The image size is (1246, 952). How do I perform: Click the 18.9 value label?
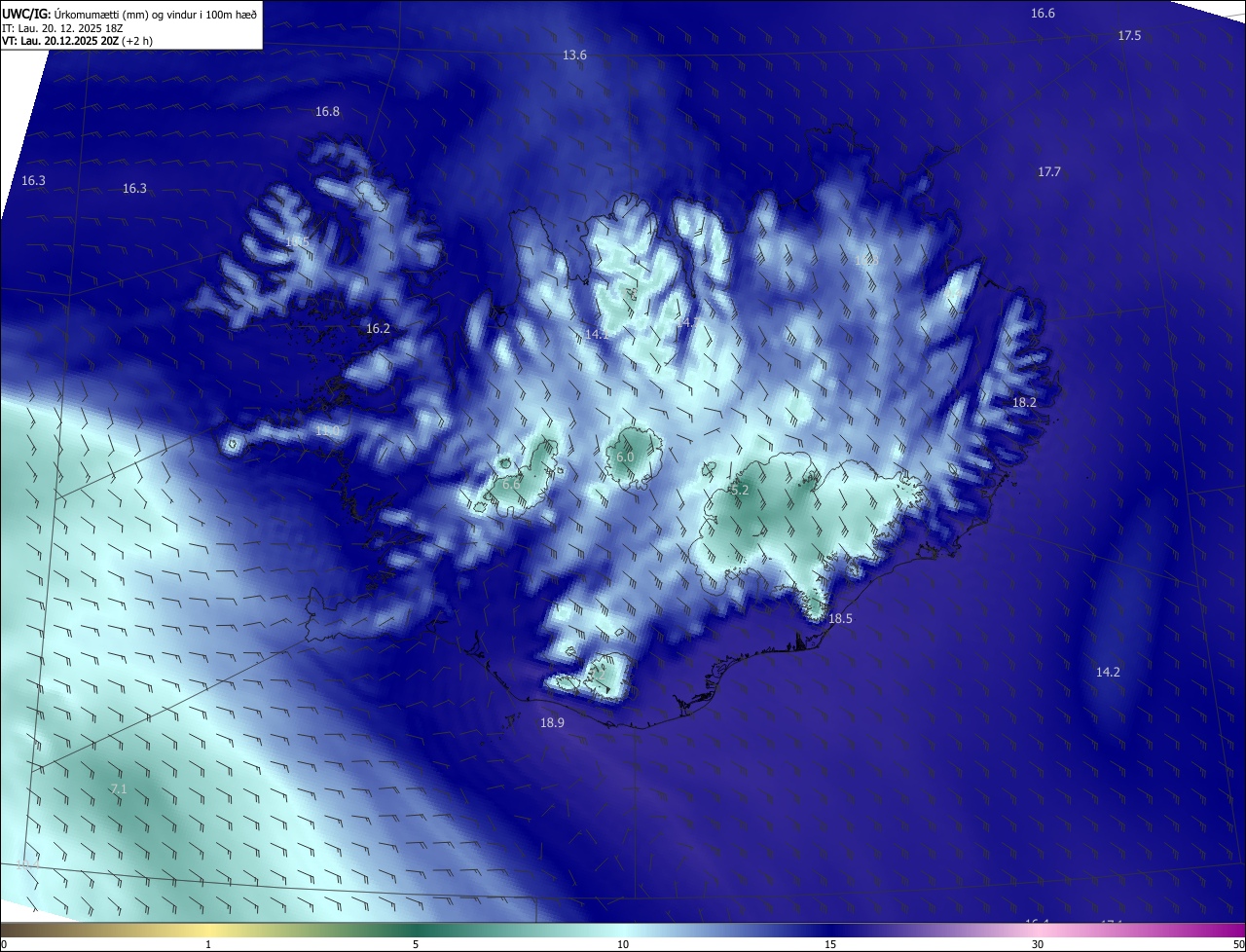click(x=552, y=722)
